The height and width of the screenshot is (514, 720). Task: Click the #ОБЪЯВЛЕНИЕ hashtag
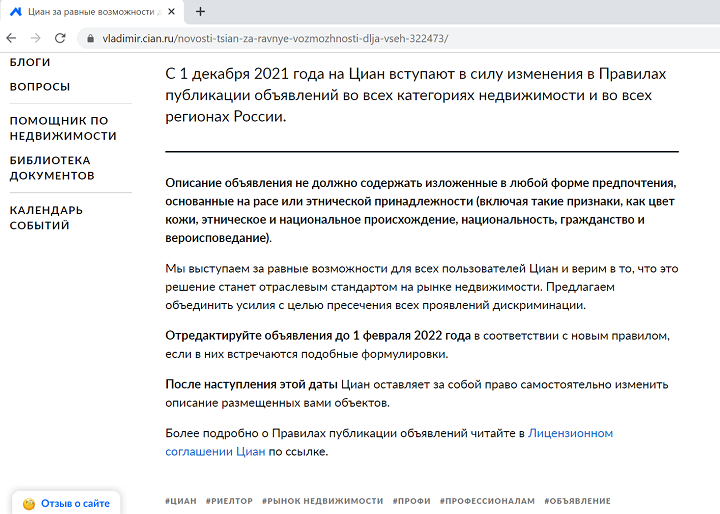577,501
